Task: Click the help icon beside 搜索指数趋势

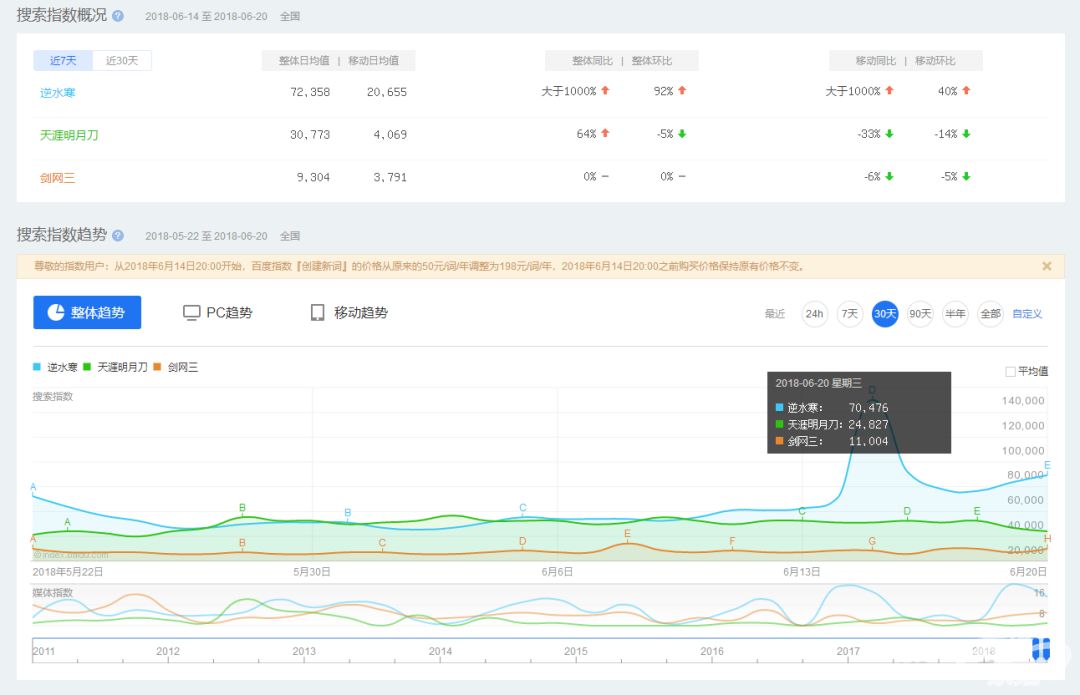Action: pyautogui.click(x=118, y=236)
